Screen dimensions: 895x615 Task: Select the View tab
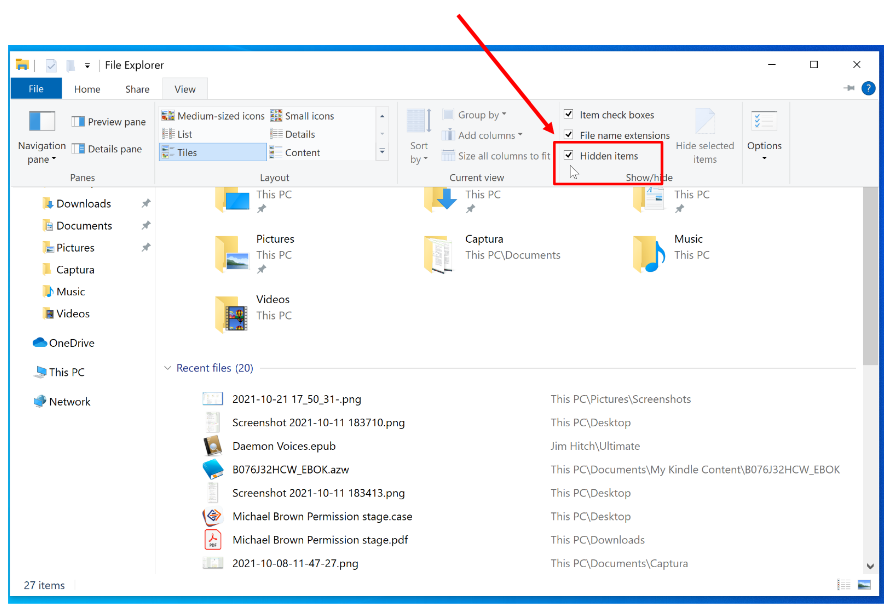point(185,89)
